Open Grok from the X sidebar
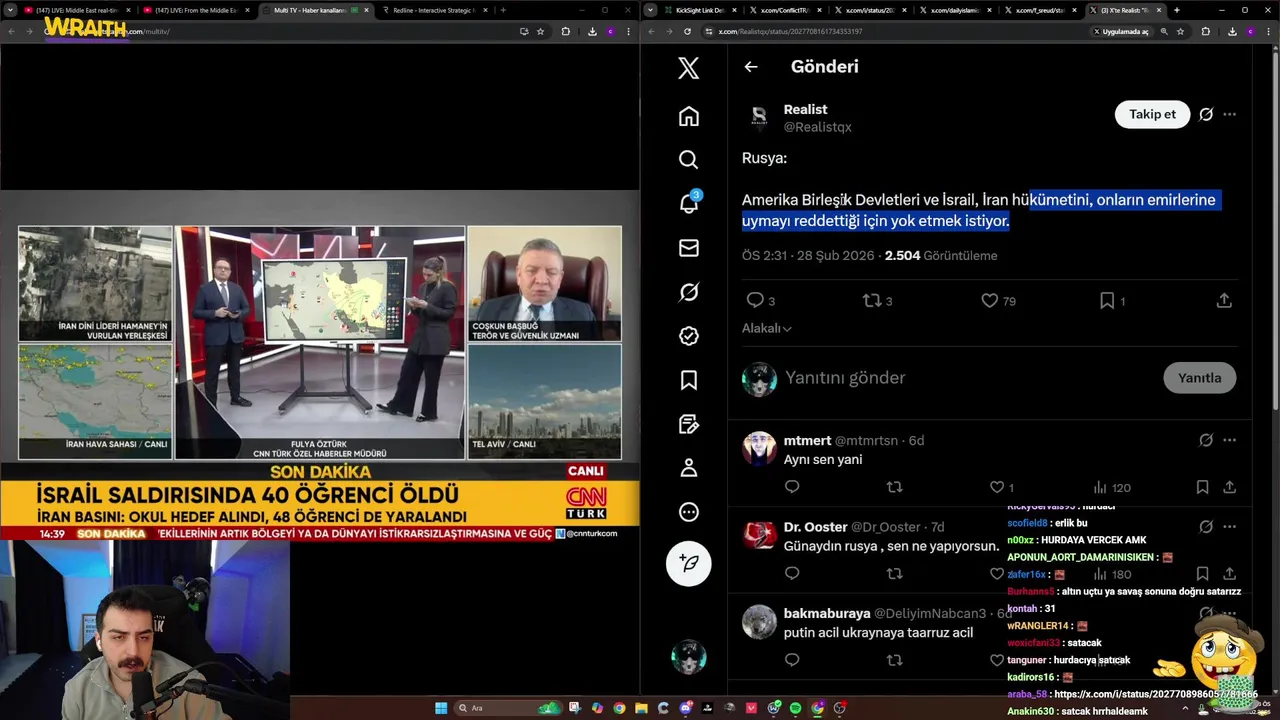1280x720 pixels. coord(689,292)
